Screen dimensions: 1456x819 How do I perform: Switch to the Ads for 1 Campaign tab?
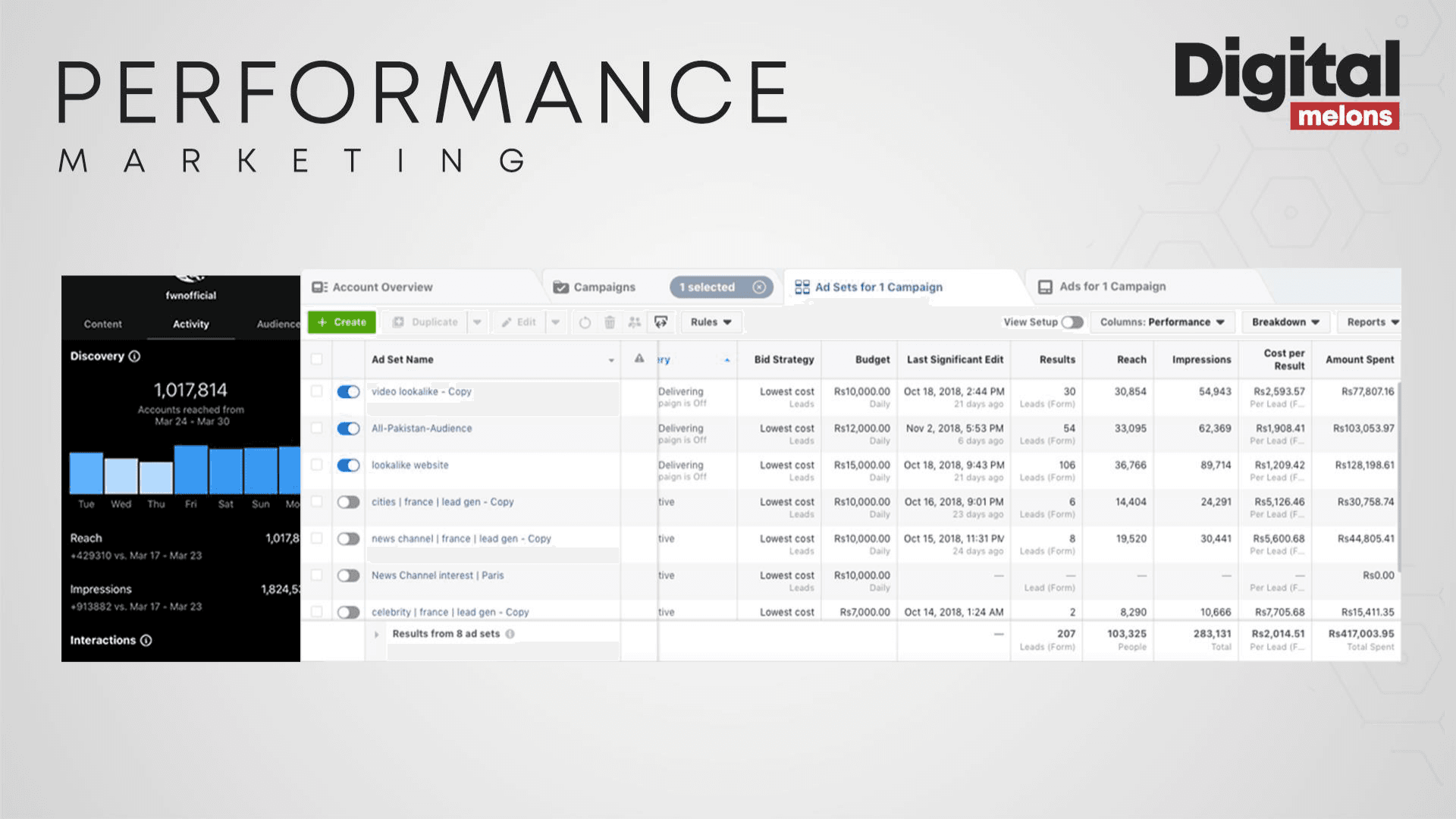point(1112,287)
